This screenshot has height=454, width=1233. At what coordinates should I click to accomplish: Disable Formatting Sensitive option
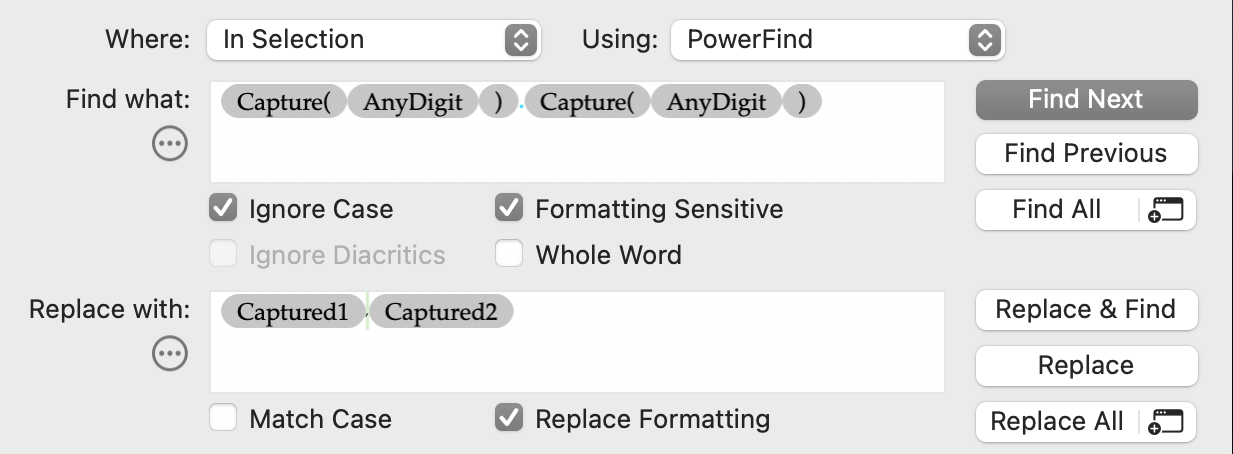point(509,209)
